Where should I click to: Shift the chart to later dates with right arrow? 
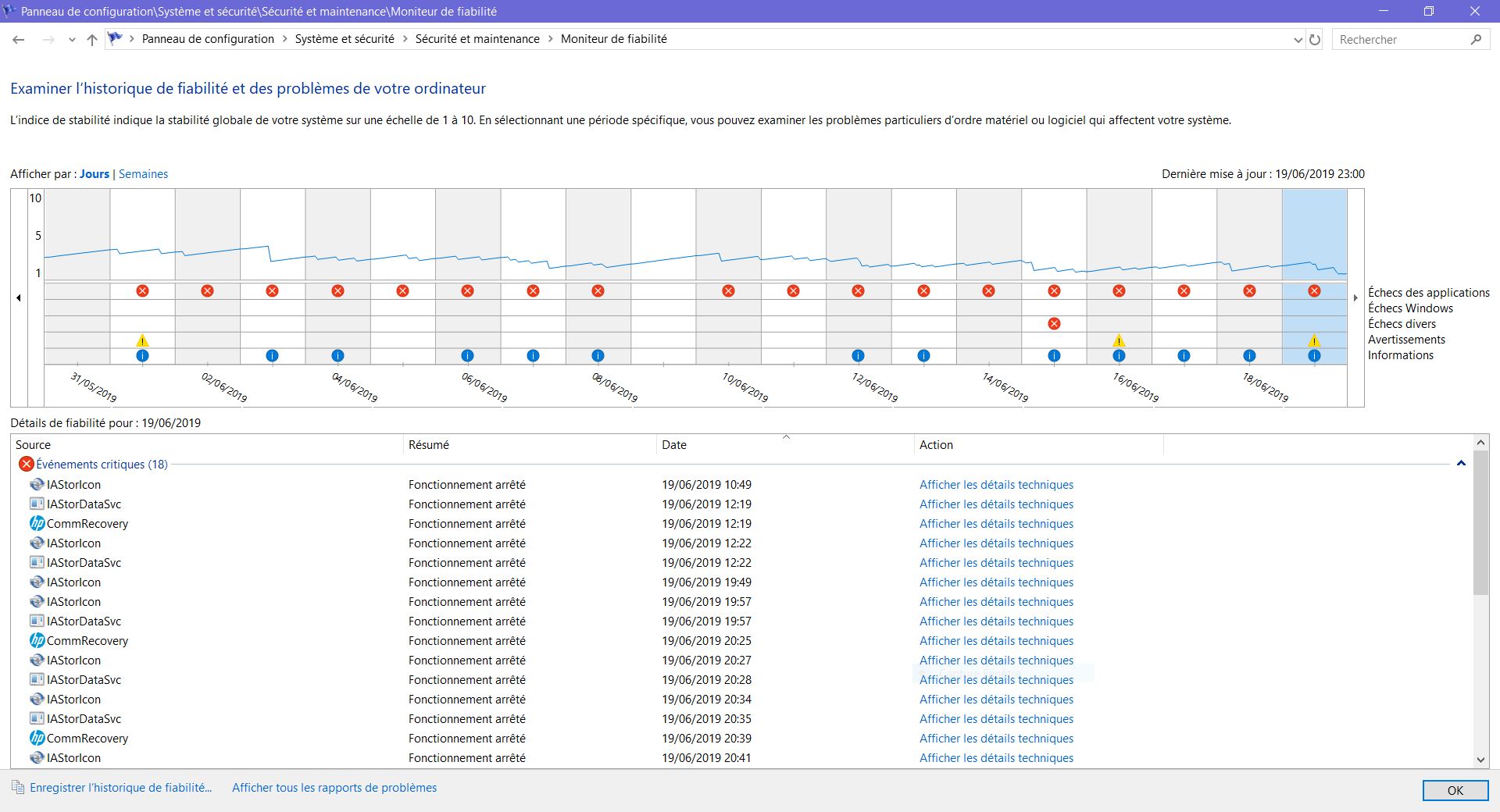click(1355, 297)
